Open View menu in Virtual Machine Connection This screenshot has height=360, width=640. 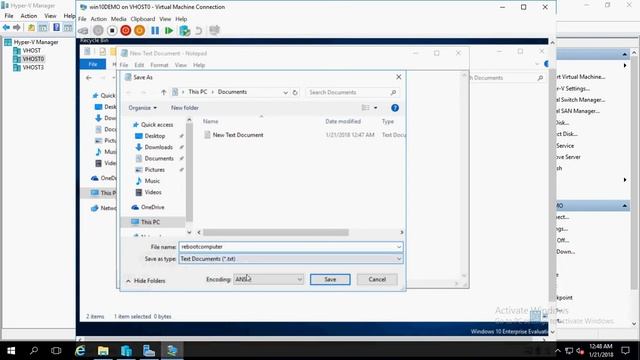tap(165, 19)
